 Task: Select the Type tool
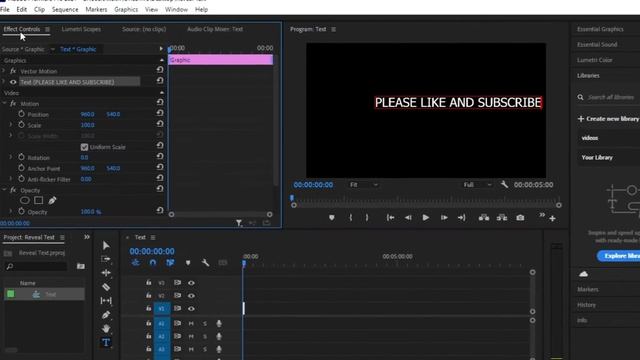click(x=106, y=342)
